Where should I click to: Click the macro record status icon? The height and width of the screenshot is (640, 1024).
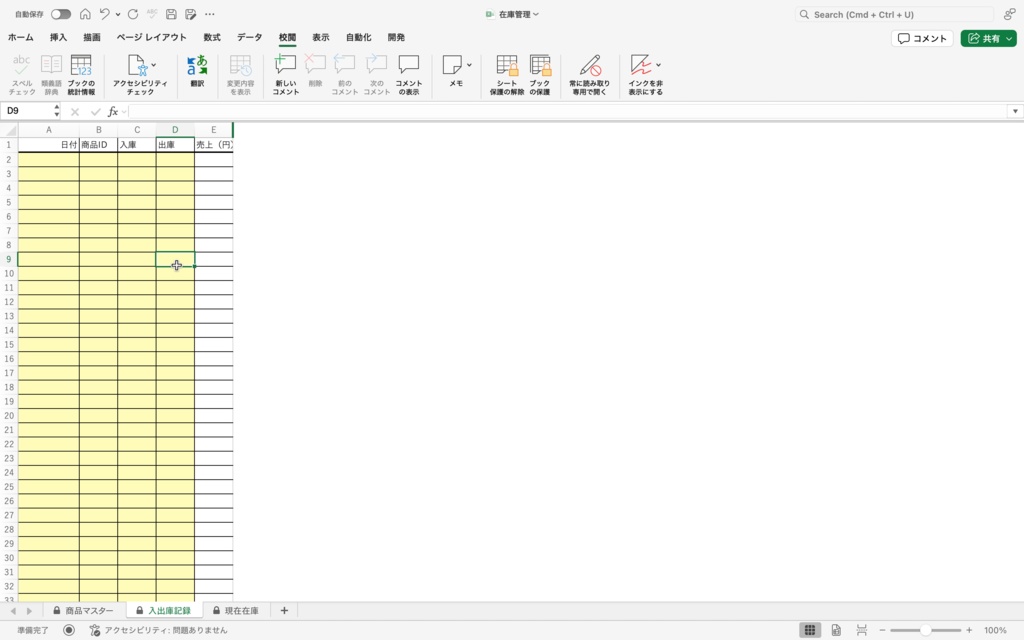pyautogui.click(x=69, y=630)
